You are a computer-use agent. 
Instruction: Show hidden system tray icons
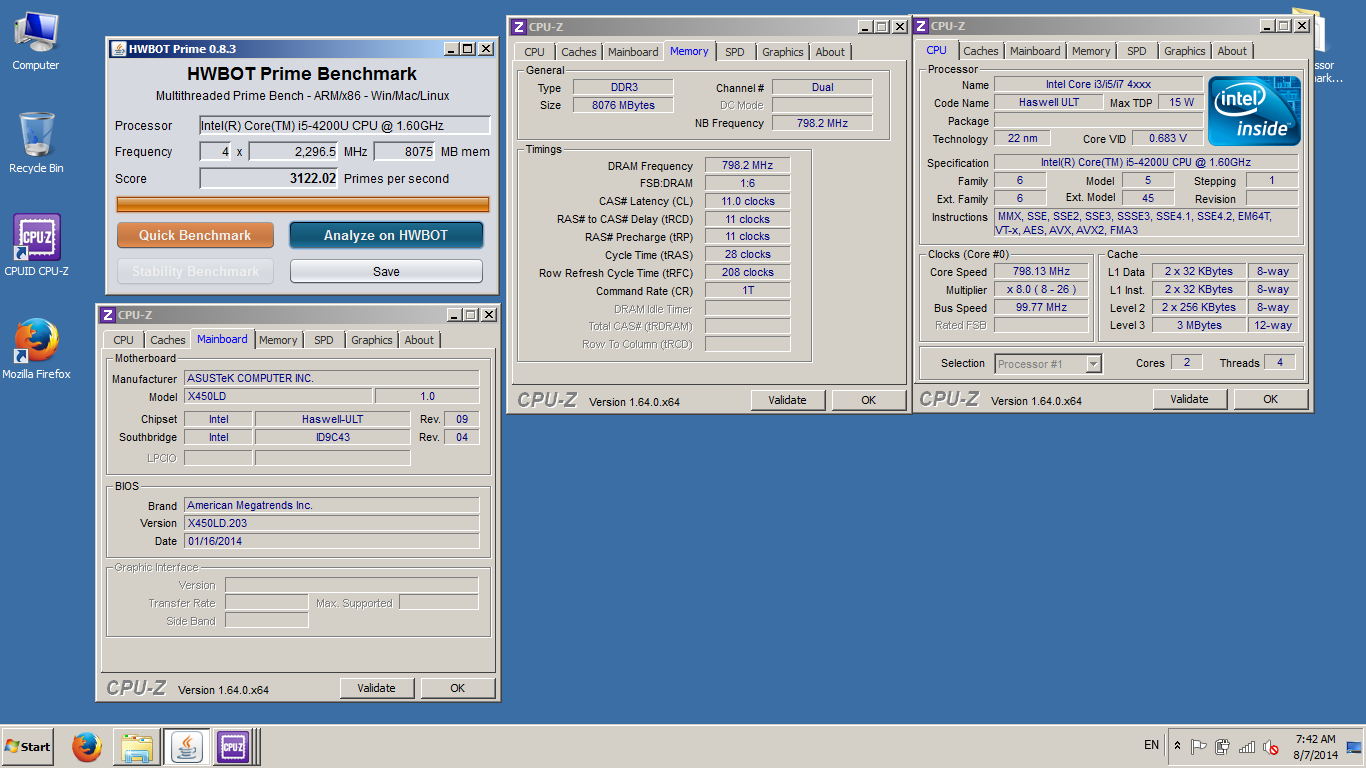1177,747
